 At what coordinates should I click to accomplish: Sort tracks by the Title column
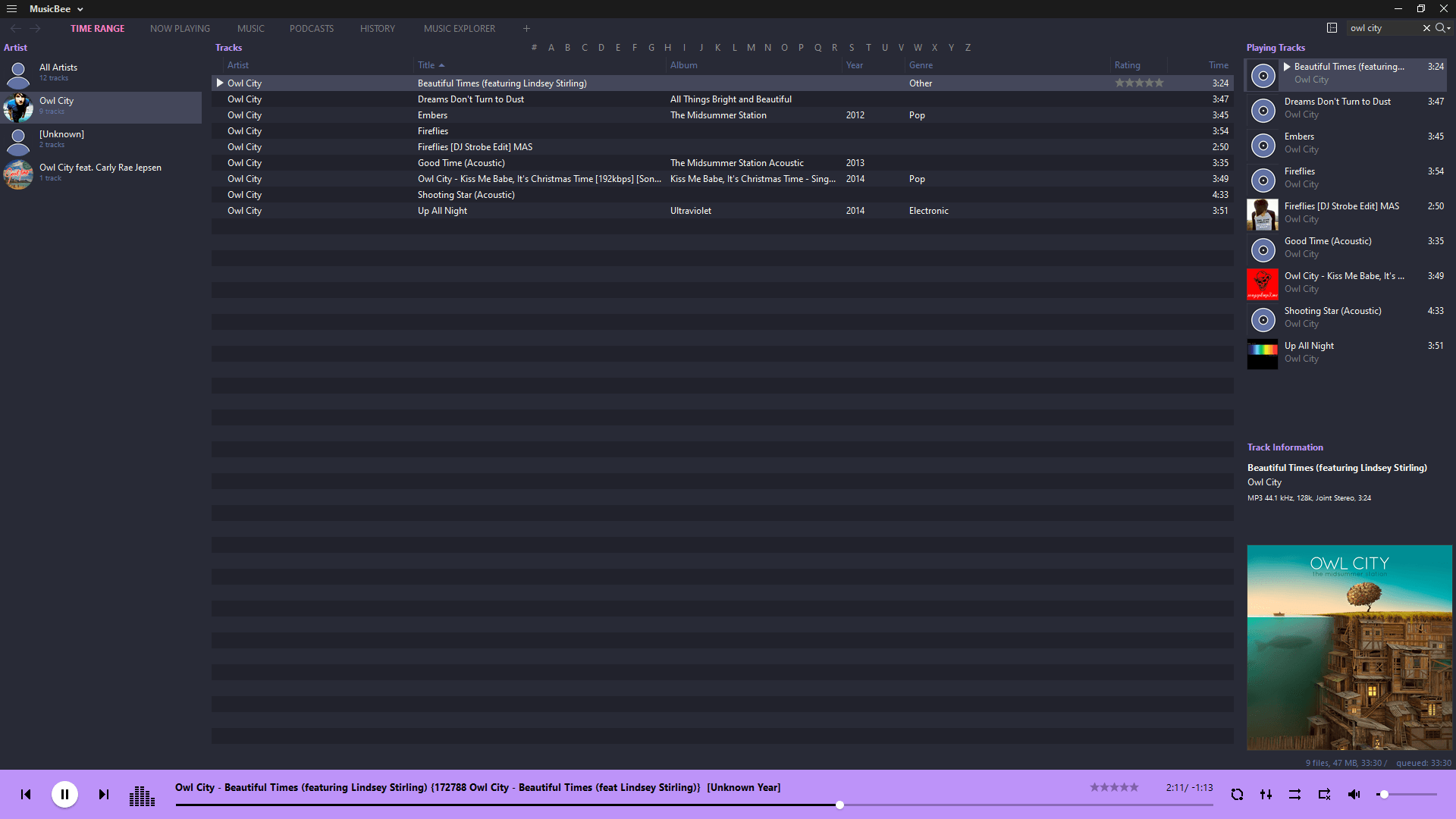coord(428,64)
